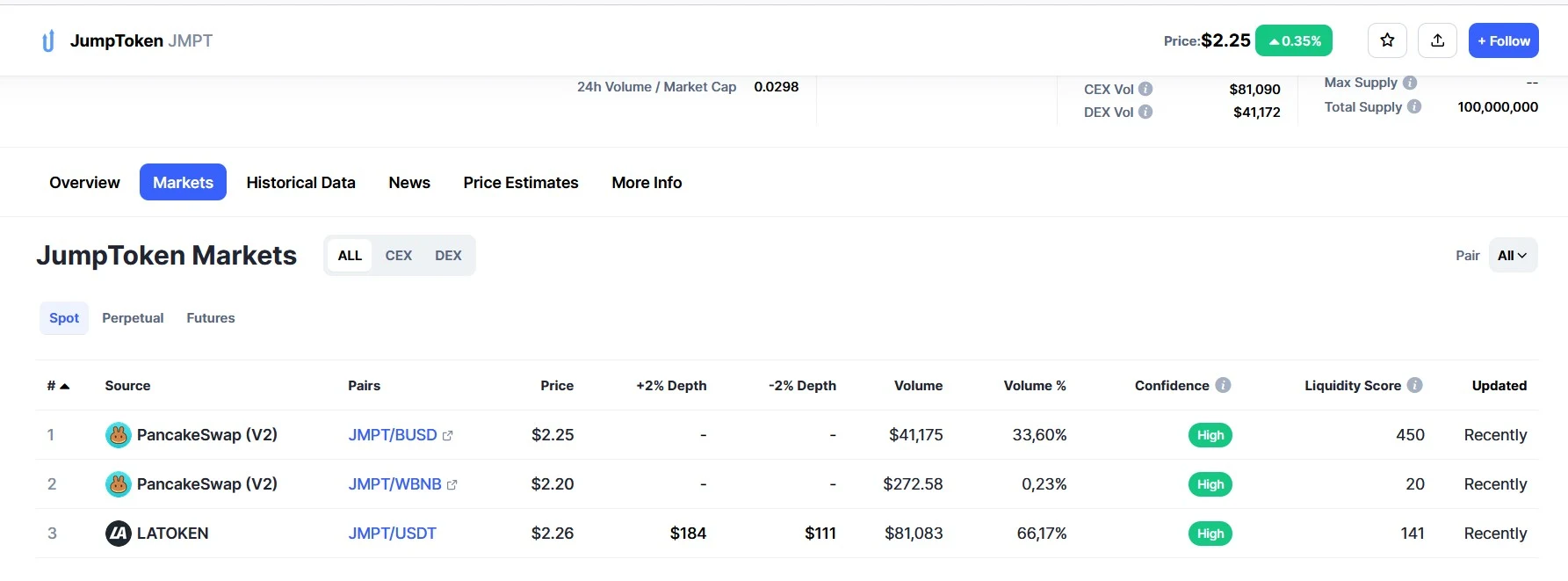Click the CEX Vol info icon
1568x581 pixels.
pos(1145,89)
